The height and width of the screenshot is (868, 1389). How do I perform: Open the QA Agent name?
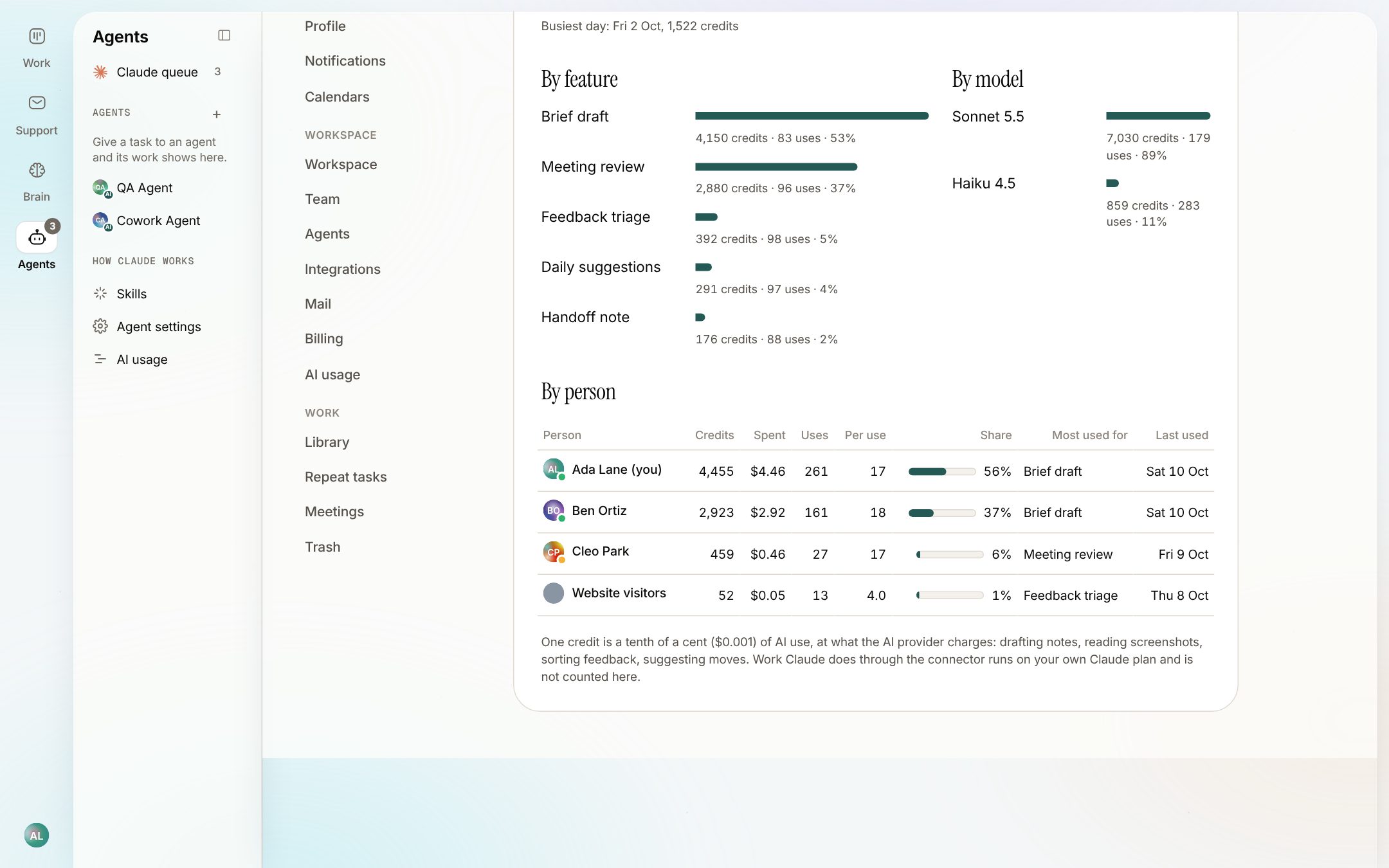click(x=145, y=188)
